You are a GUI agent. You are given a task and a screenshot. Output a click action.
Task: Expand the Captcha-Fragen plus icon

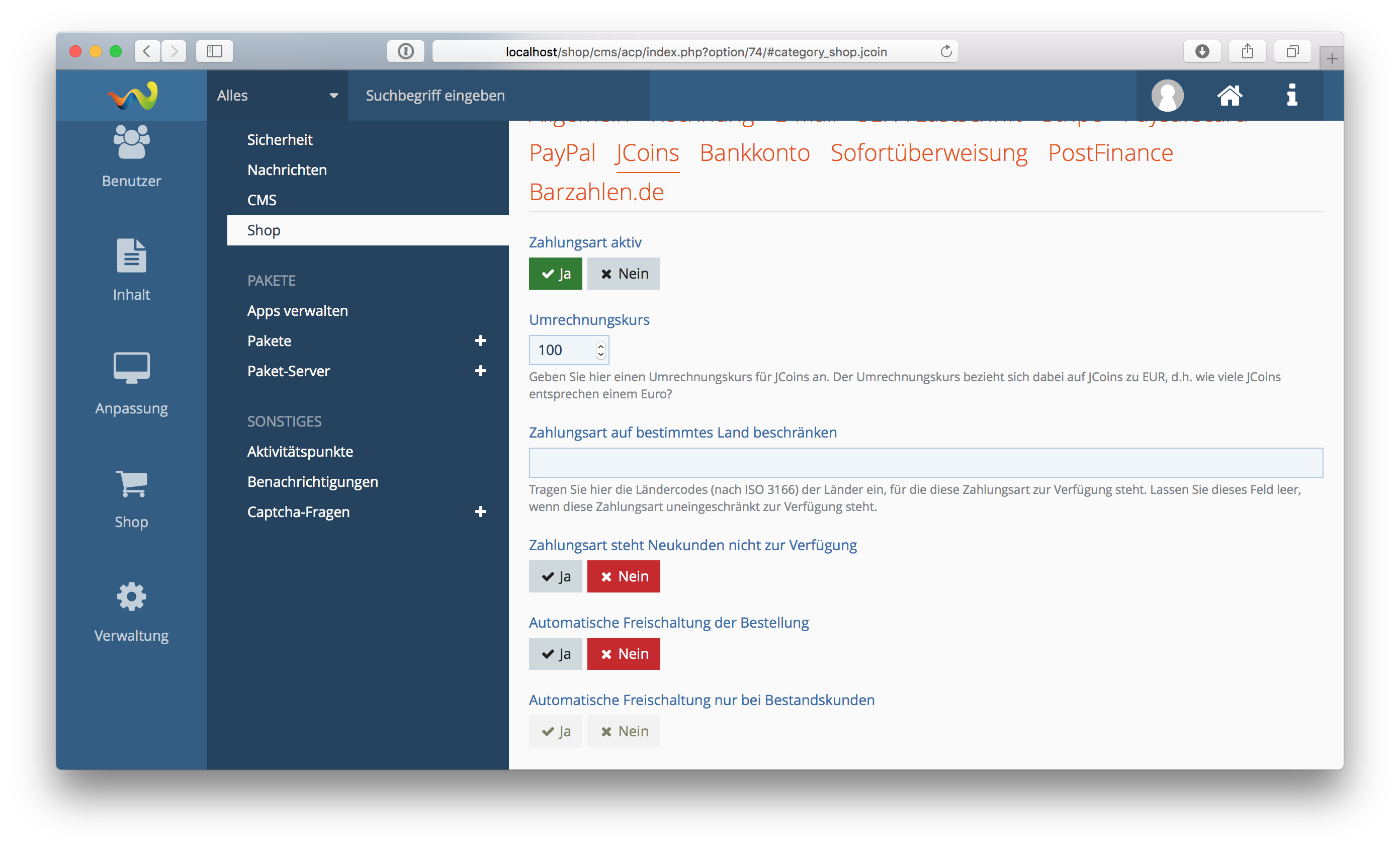(480, 512)
